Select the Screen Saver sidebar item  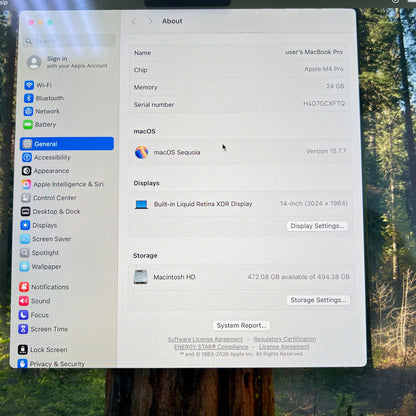point(46,239)
